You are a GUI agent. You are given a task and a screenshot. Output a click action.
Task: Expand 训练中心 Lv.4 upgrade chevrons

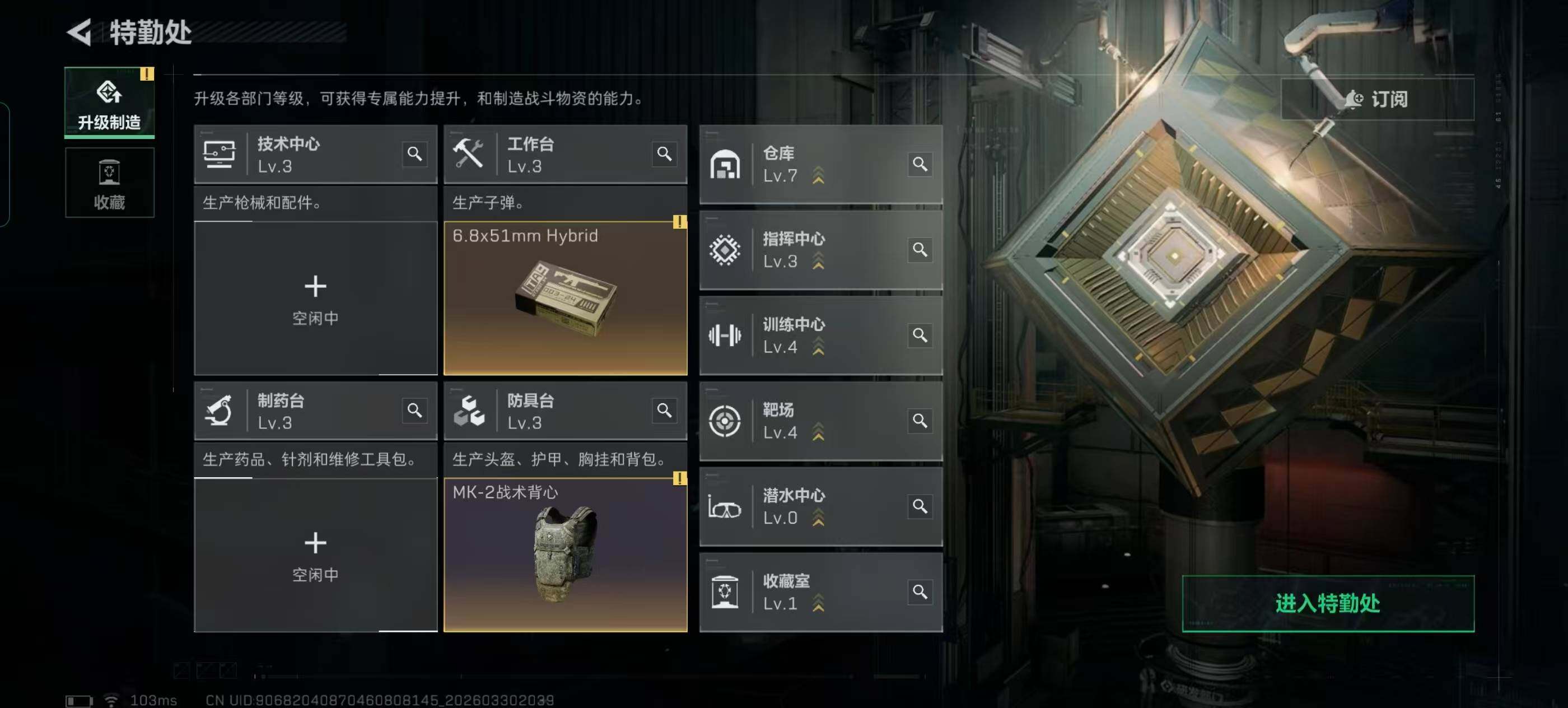click(x=818, y=346)
